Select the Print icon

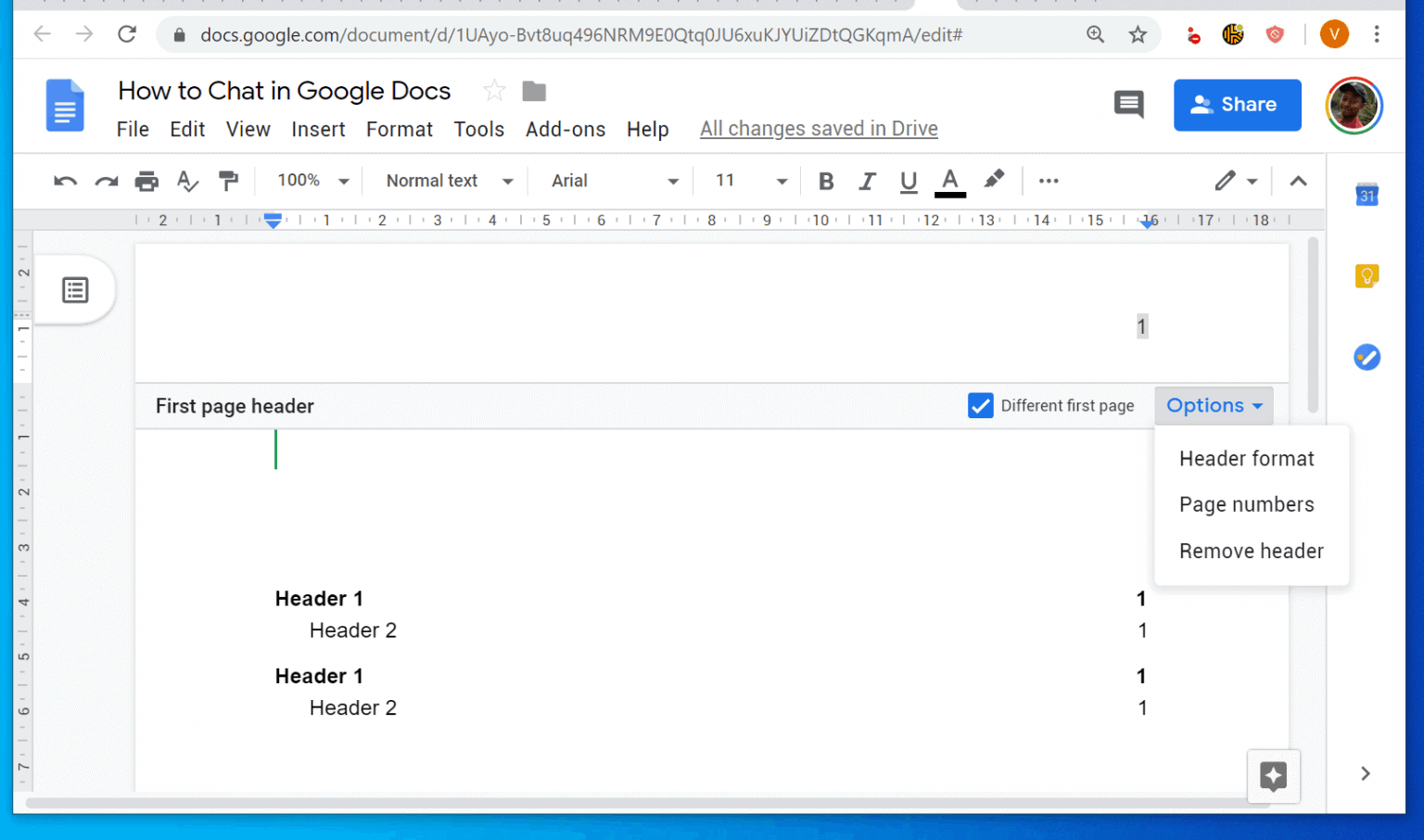pos(146,181)
